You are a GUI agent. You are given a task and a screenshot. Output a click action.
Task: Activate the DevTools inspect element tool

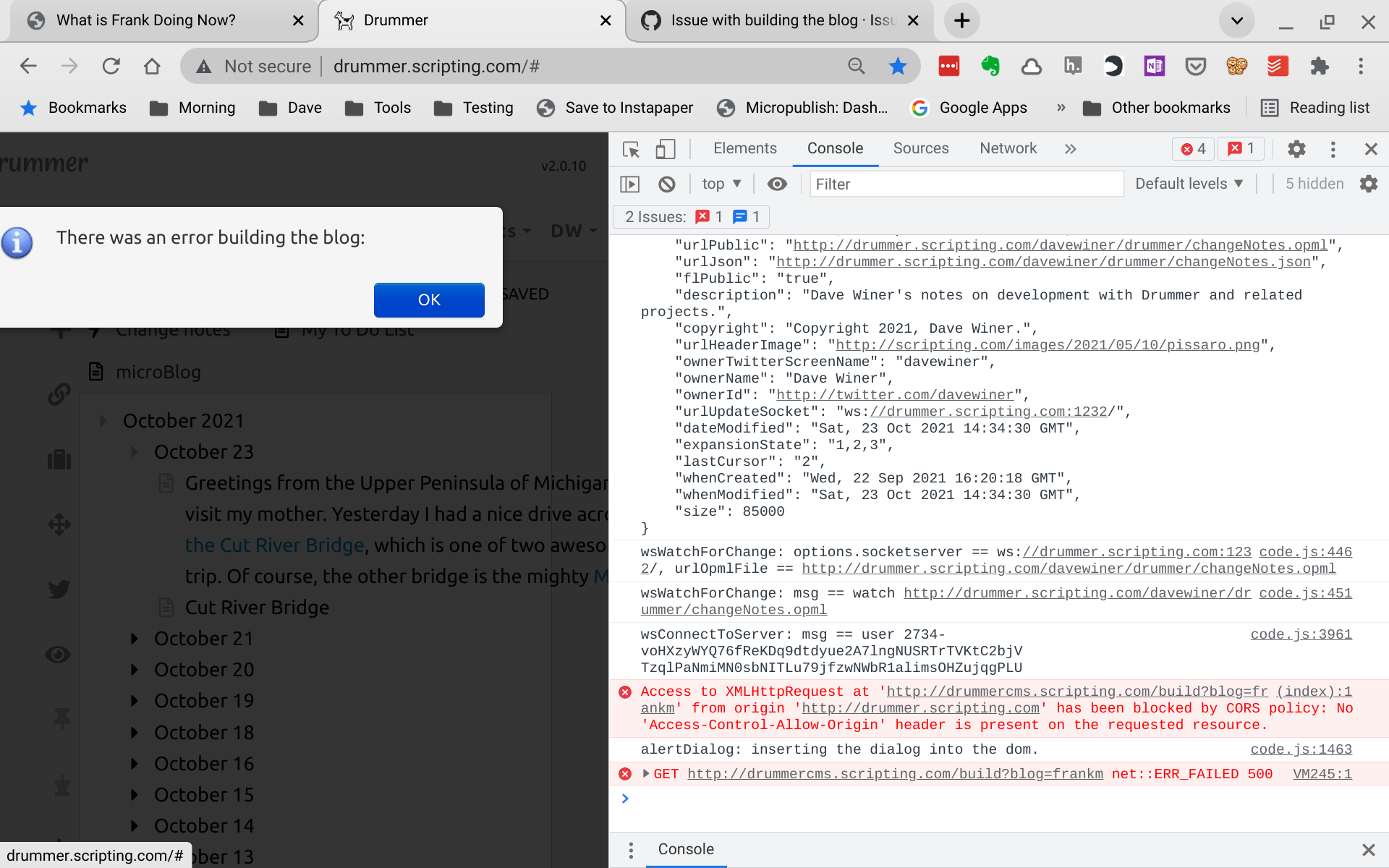click(630, 149)
